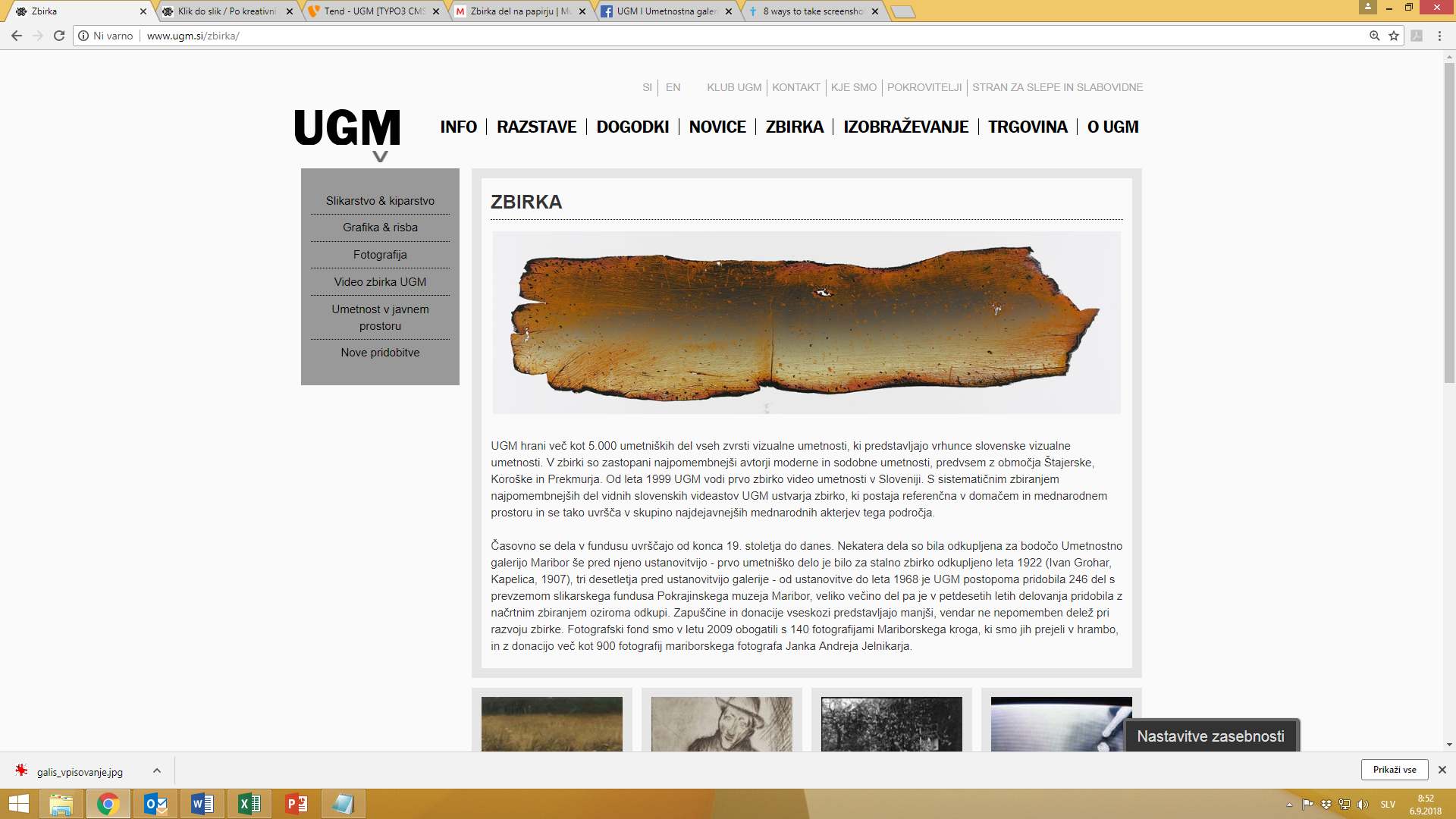Viewport: 1456px width, 819px height.
Task: Open the Windows Start button
Action: (x=18, y=804)
